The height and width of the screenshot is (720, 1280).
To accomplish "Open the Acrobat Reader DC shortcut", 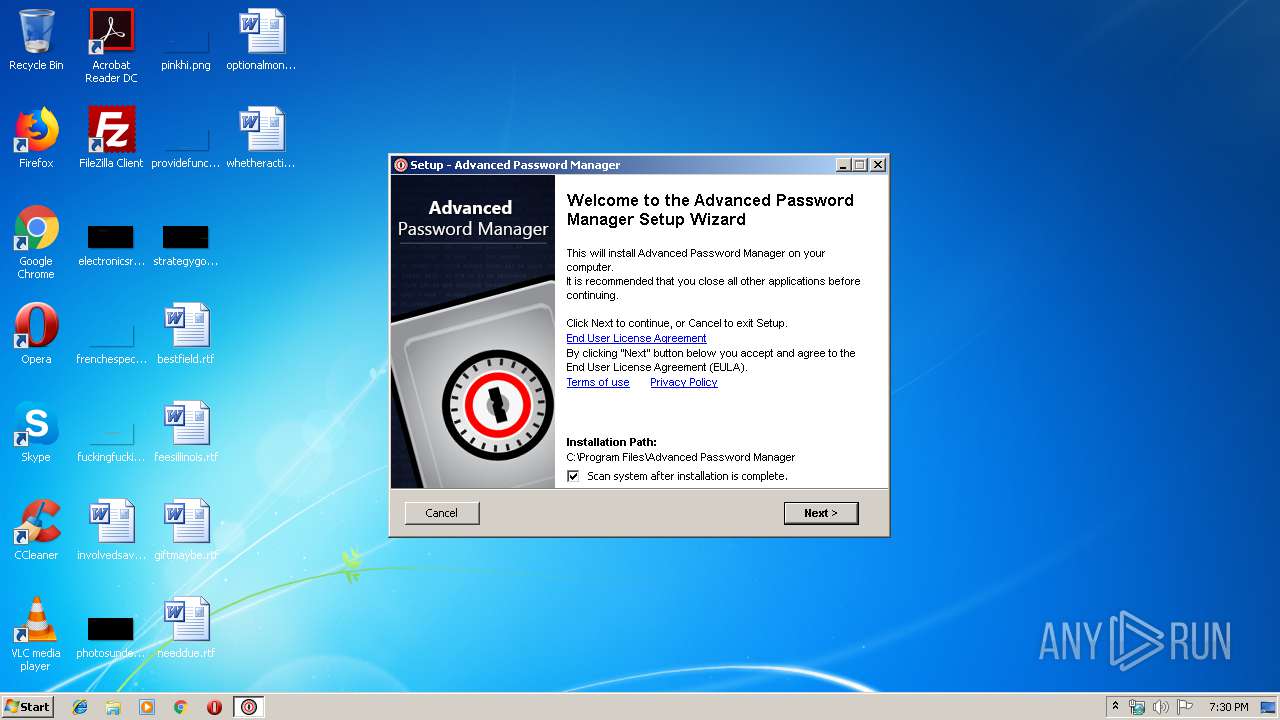I will pos(111,45).
